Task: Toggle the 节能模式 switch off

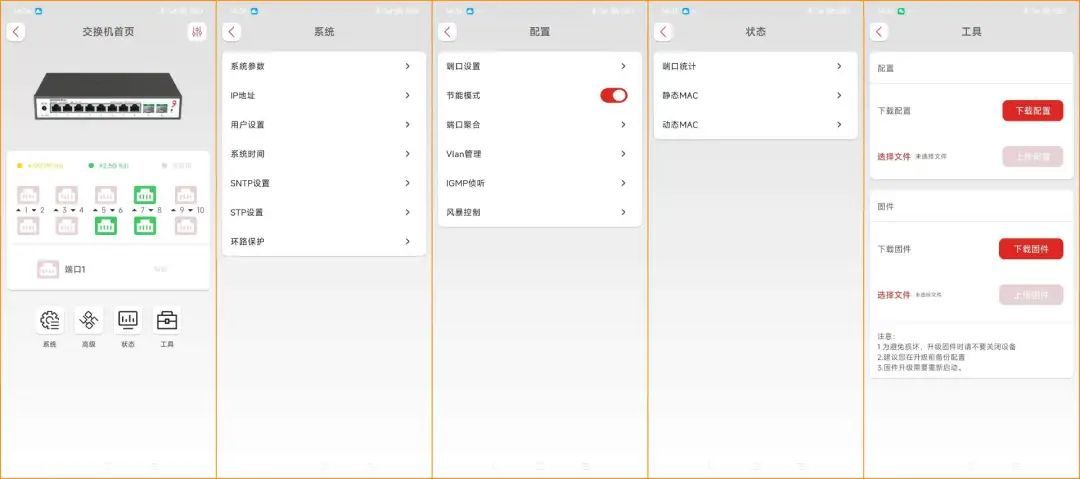Action: [x=614, y=95]
